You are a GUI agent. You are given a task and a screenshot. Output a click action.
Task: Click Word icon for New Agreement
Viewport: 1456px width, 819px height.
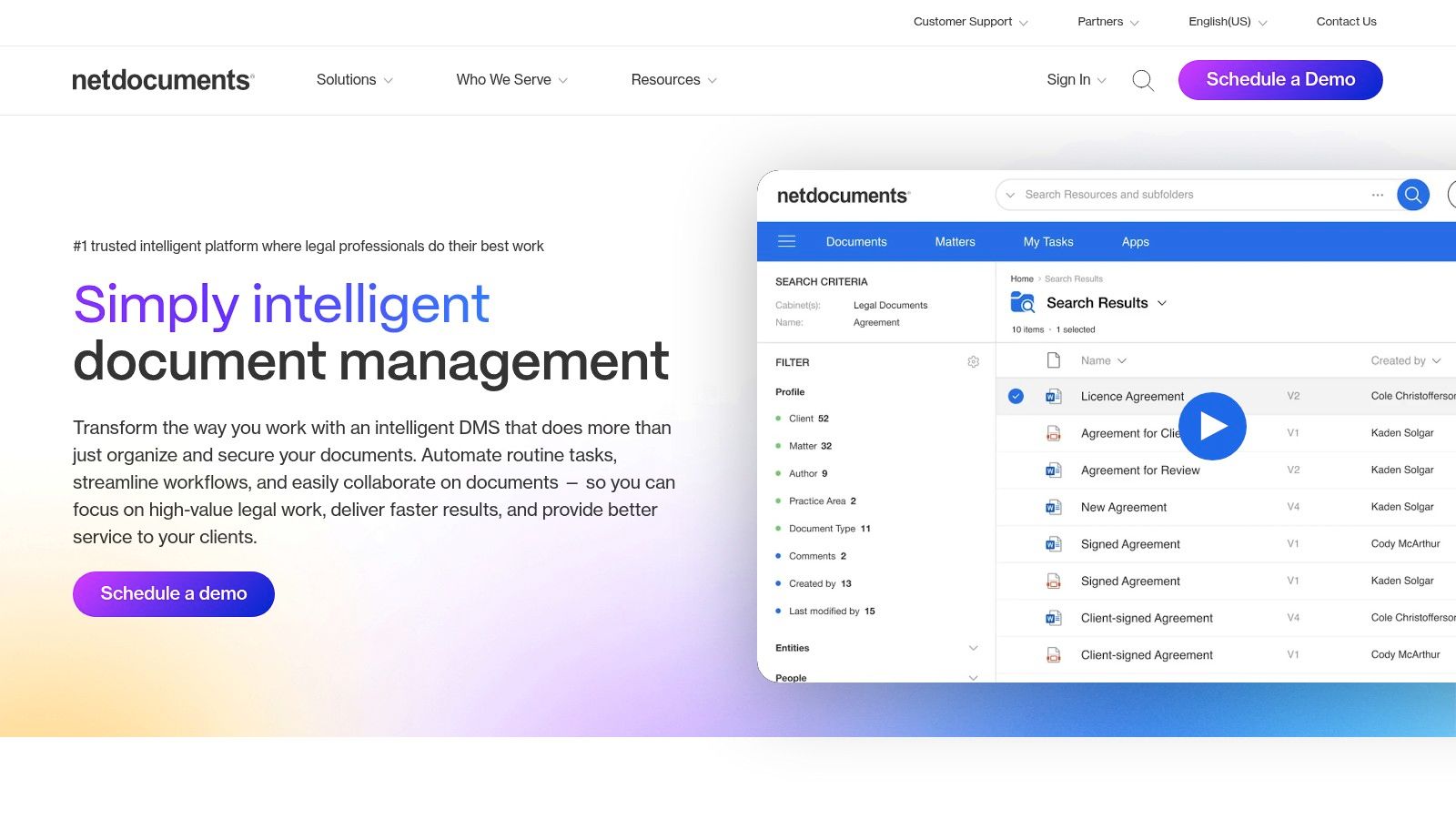click(1053, 507)
